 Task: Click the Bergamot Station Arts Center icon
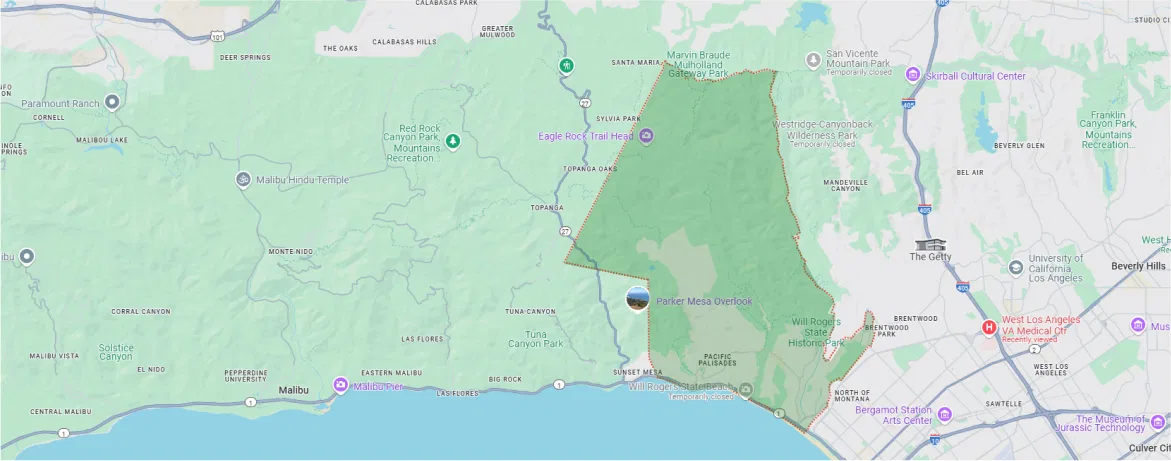(x=944, y=414)
